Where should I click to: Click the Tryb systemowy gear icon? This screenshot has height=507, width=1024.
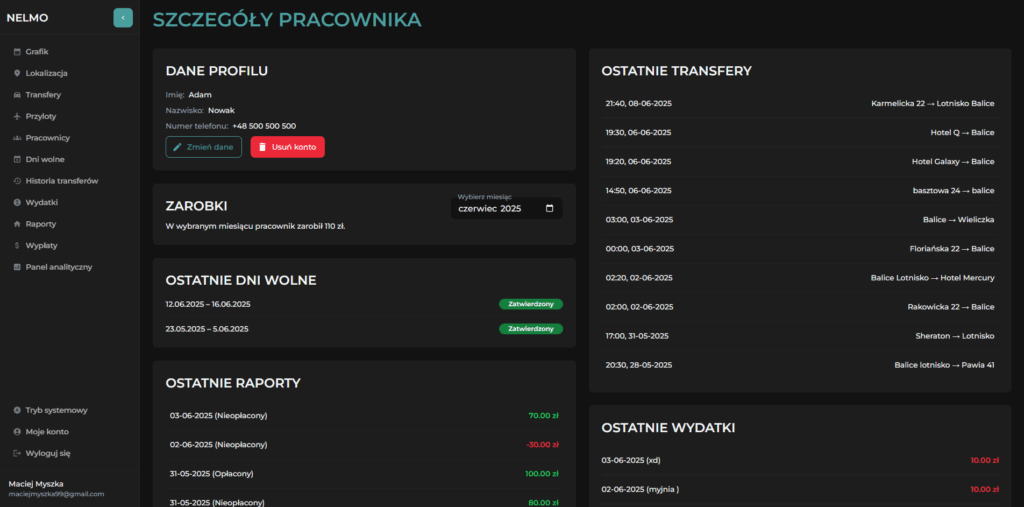click(x=17, y=410)
